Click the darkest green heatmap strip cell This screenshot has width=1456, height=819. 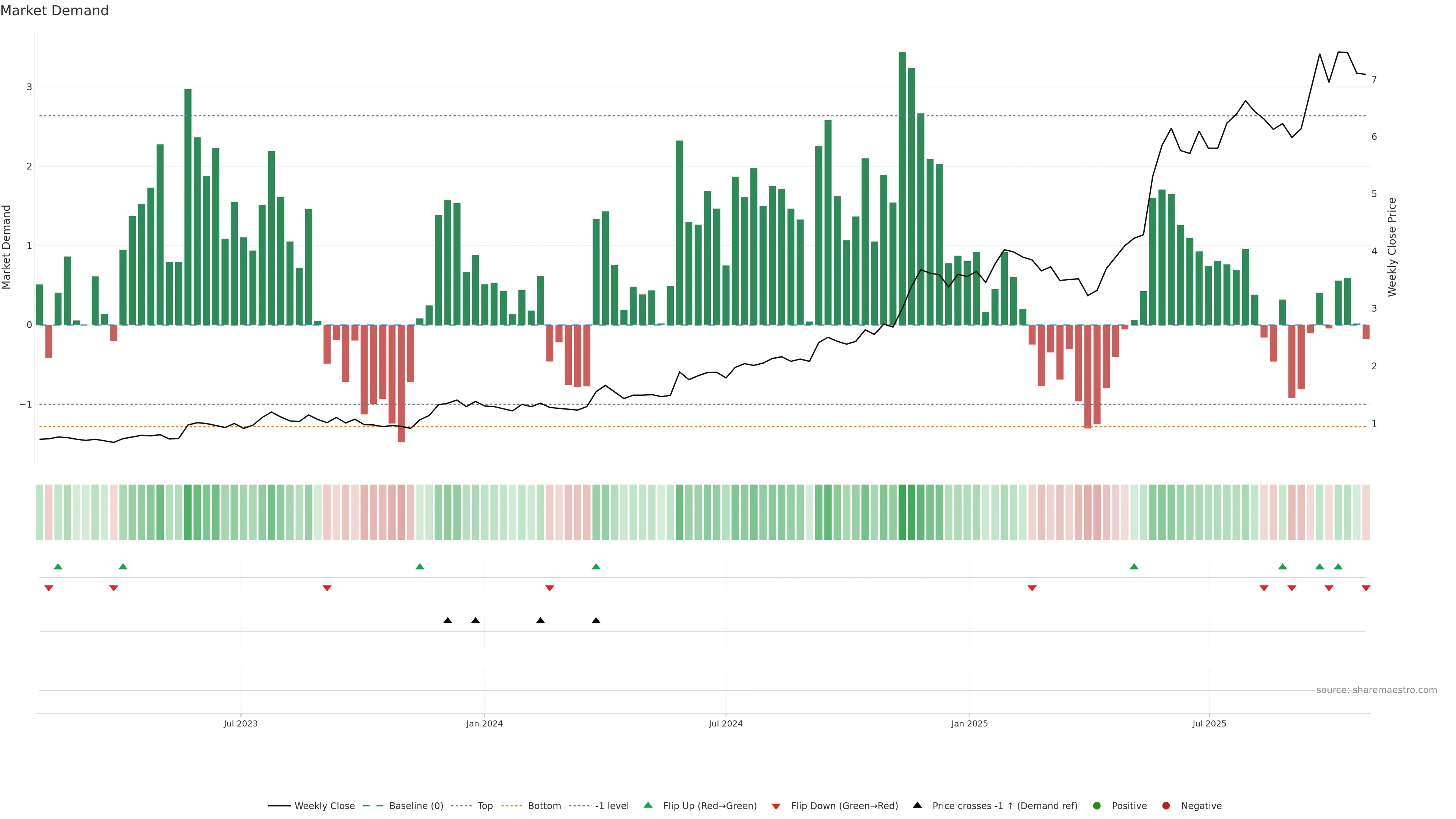[x=902, y=512]
